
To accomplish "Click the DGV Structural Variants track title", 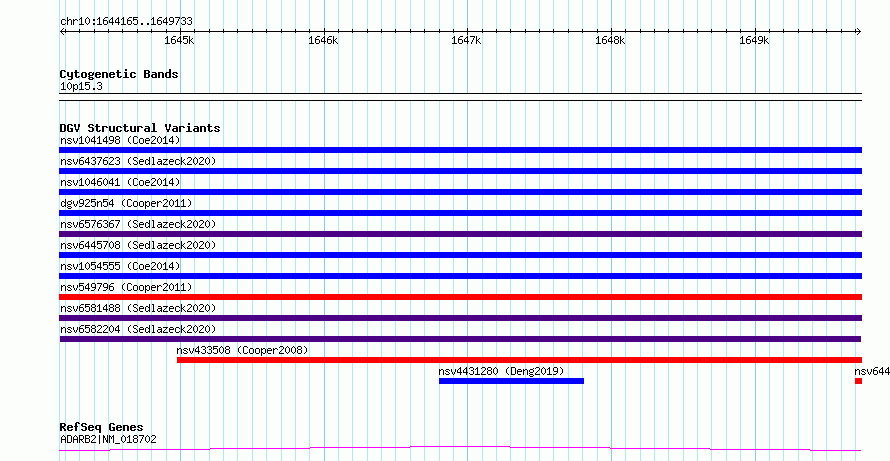I will 140,128.
